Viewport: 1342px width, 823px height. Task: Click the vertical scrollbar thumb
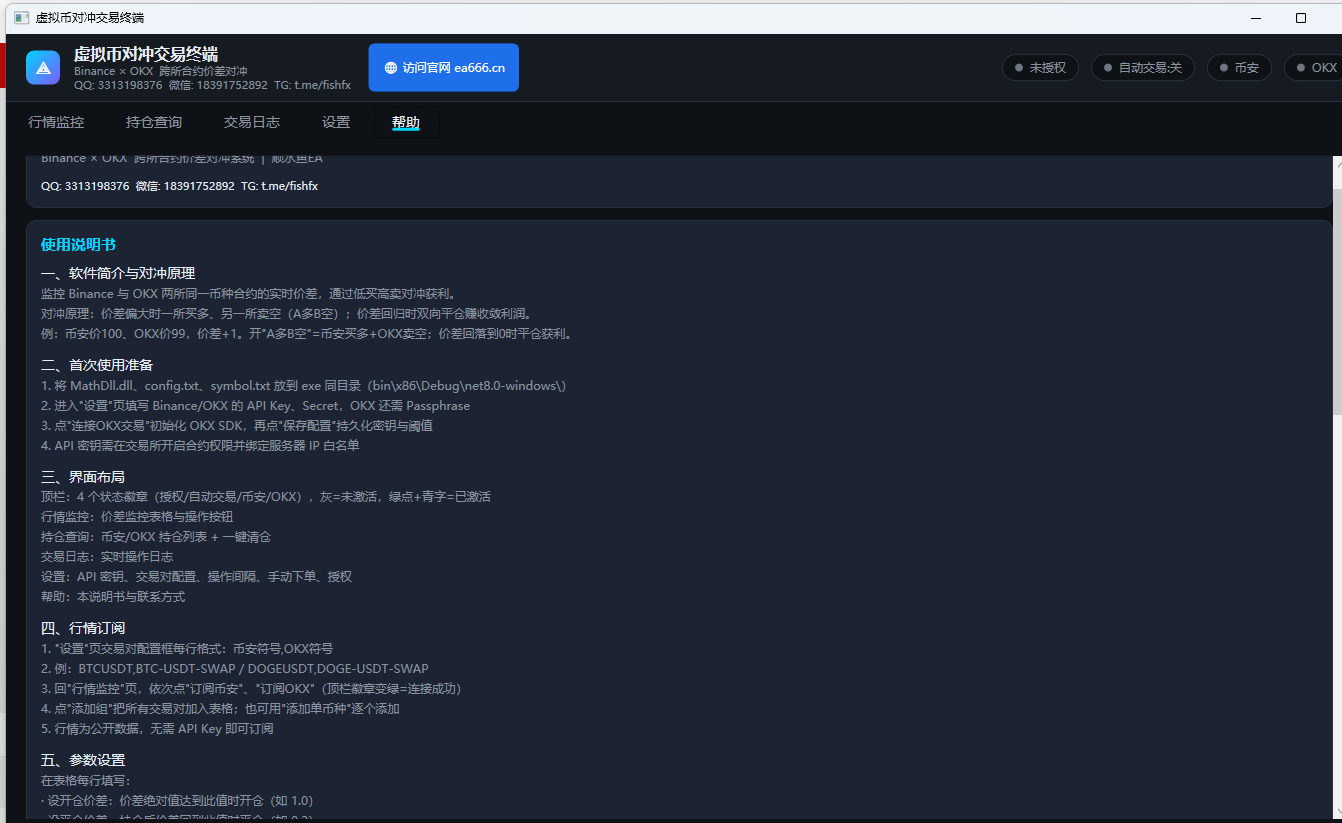tap(1337, 300)
